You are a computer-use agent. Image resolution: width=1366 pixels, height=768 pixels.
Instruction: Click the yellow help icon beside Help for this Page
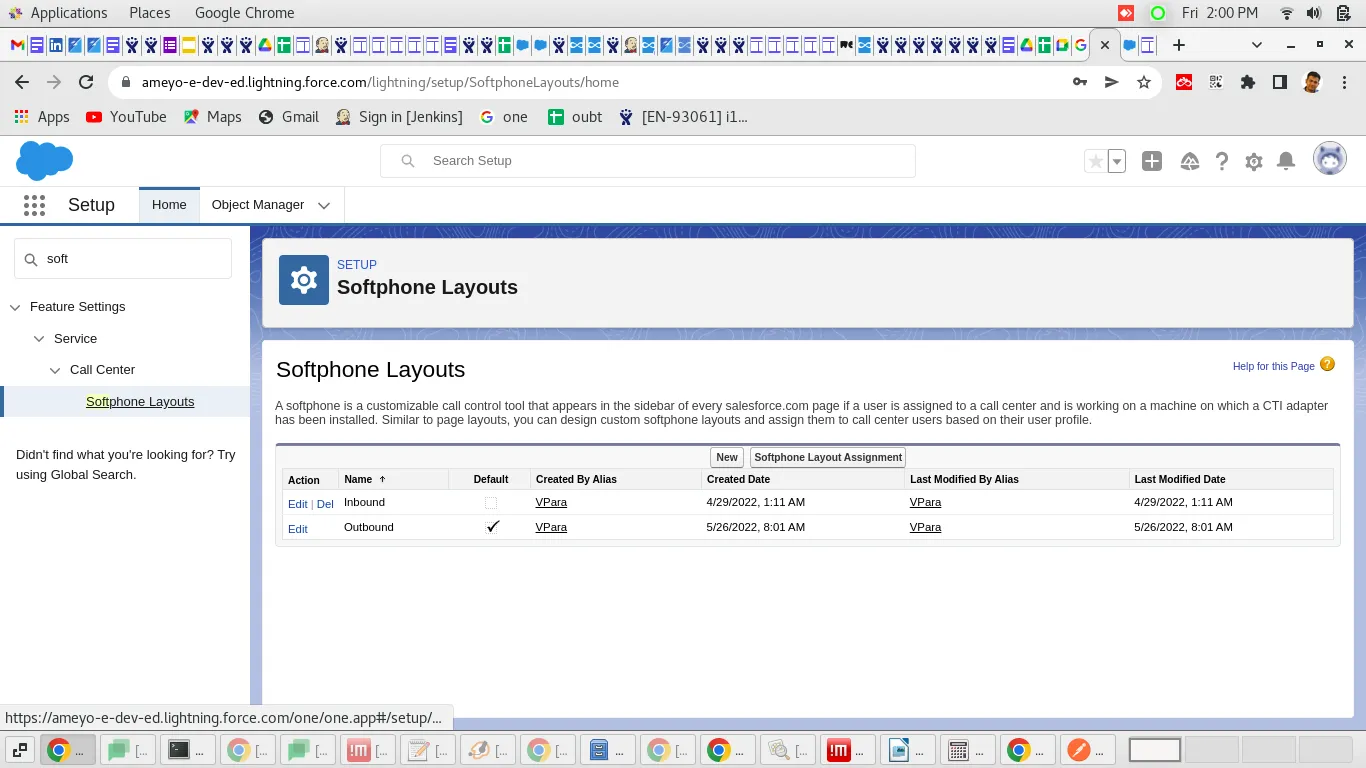1327,365
